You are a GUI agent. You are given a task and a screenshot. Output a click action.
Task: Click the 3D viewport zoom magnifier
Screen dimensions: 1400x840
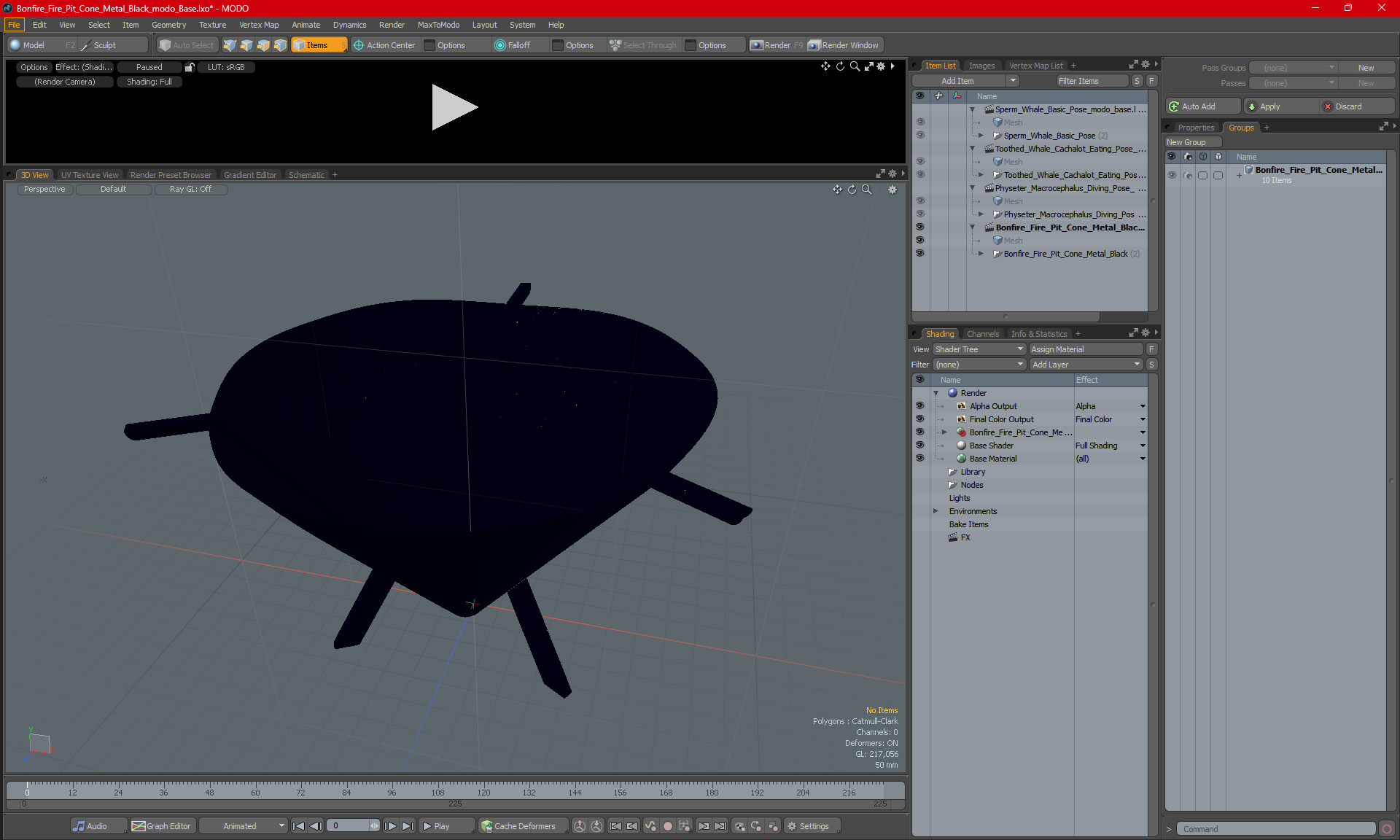tap(867, 190)
